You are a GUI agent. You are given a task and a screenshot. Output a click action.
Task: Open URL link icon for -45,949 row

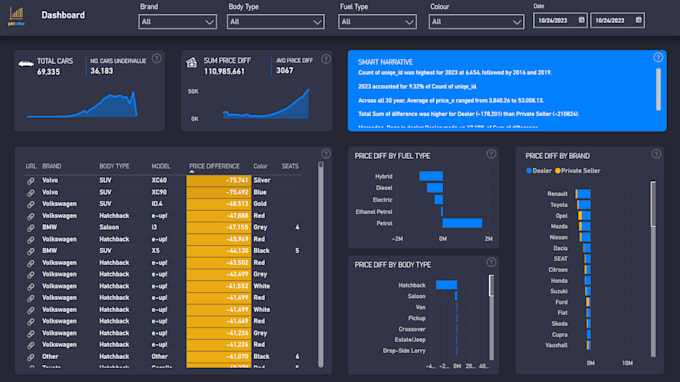tap(30, 239)
